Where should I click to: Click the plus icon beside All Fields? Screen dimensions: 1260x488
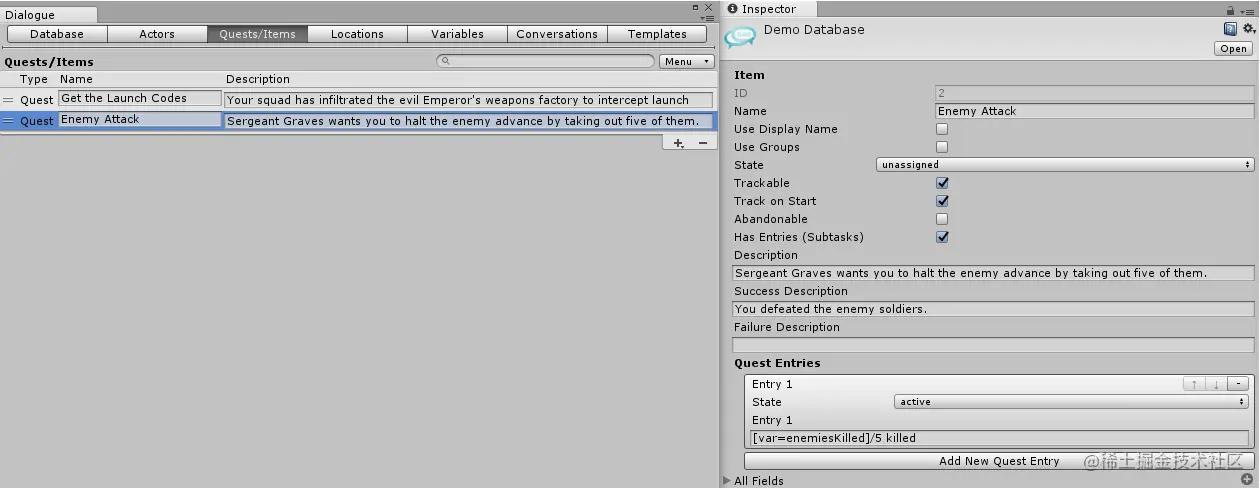click(1247, 480)
